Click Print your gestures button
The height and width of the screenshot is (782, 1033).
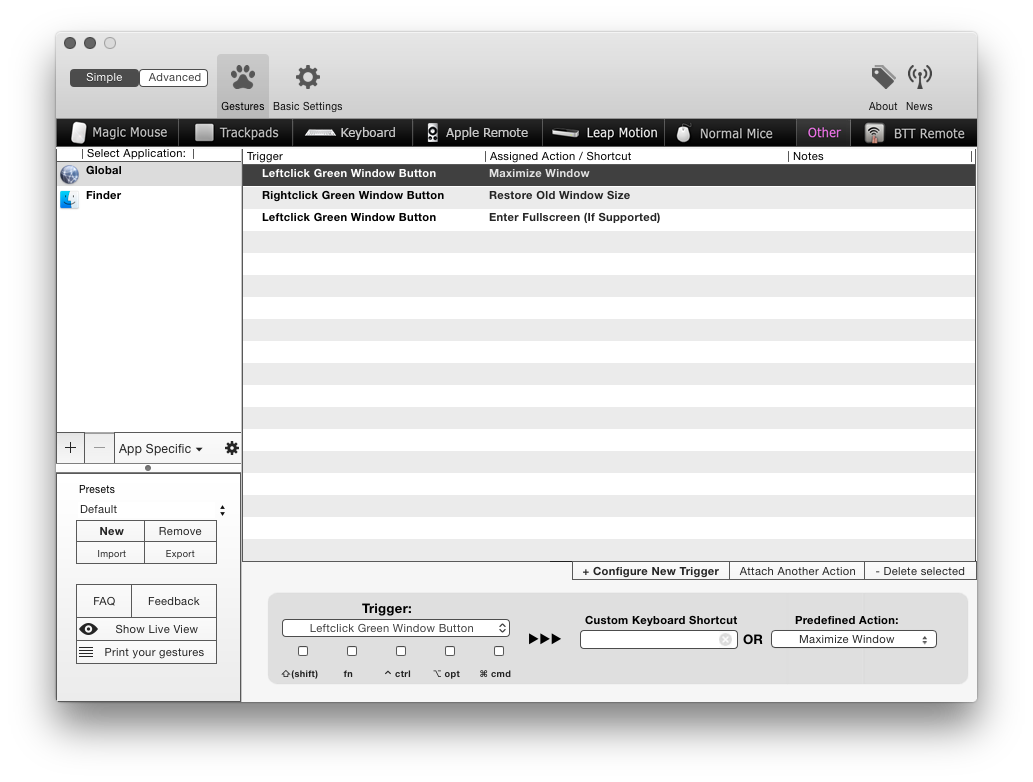click(x=146, y=652)
